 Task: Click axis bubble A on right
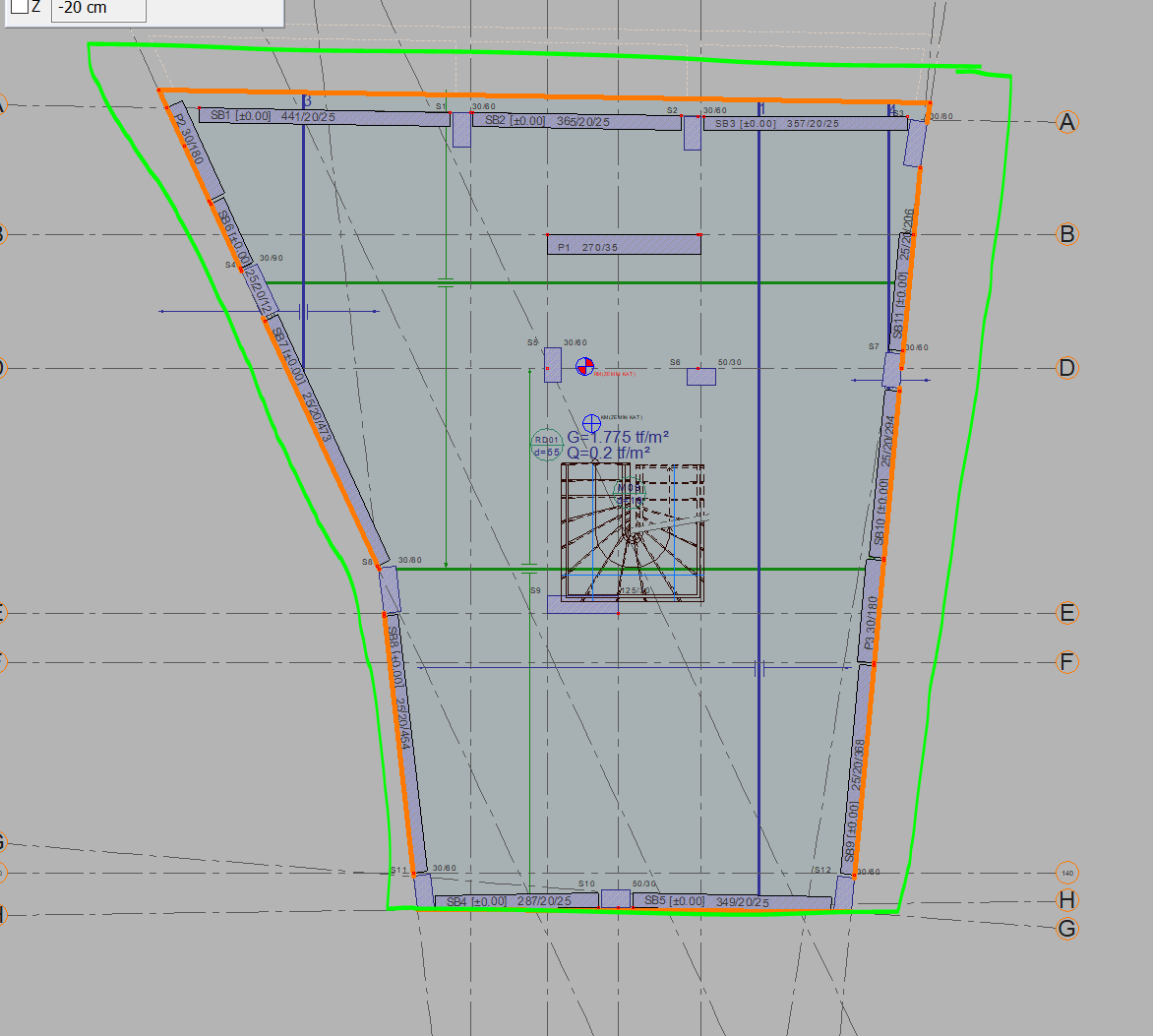click(1067, 122)
